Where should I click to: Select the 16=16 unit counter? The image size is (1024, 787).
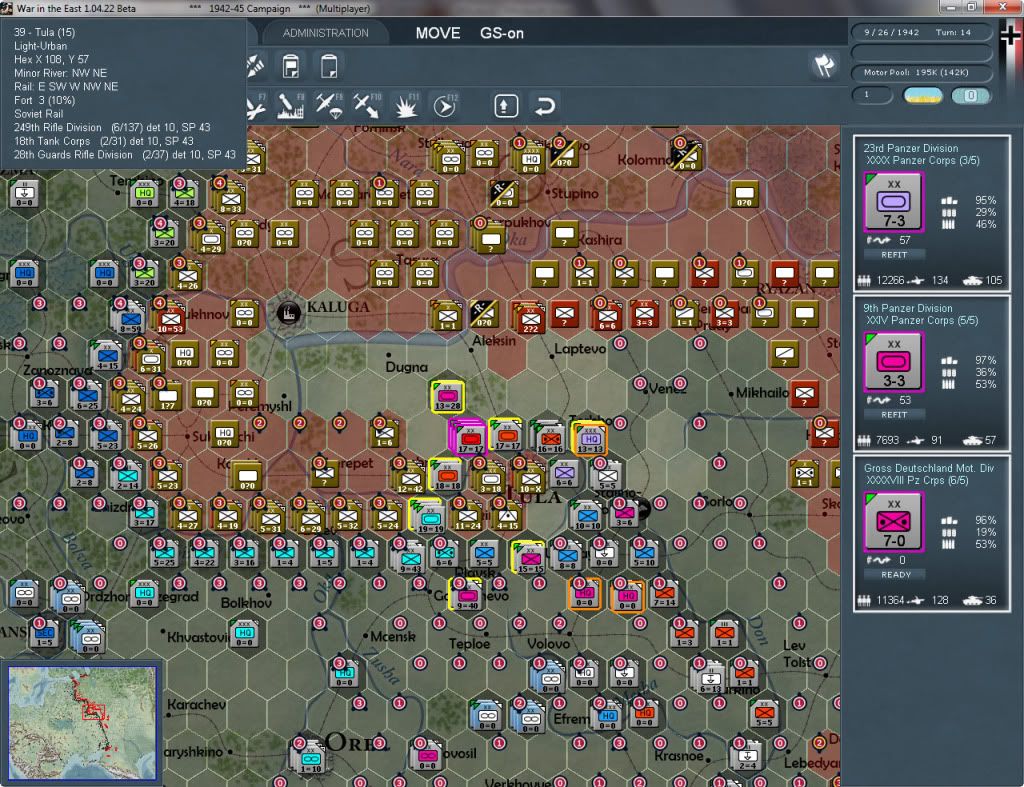tap(550, 438)
